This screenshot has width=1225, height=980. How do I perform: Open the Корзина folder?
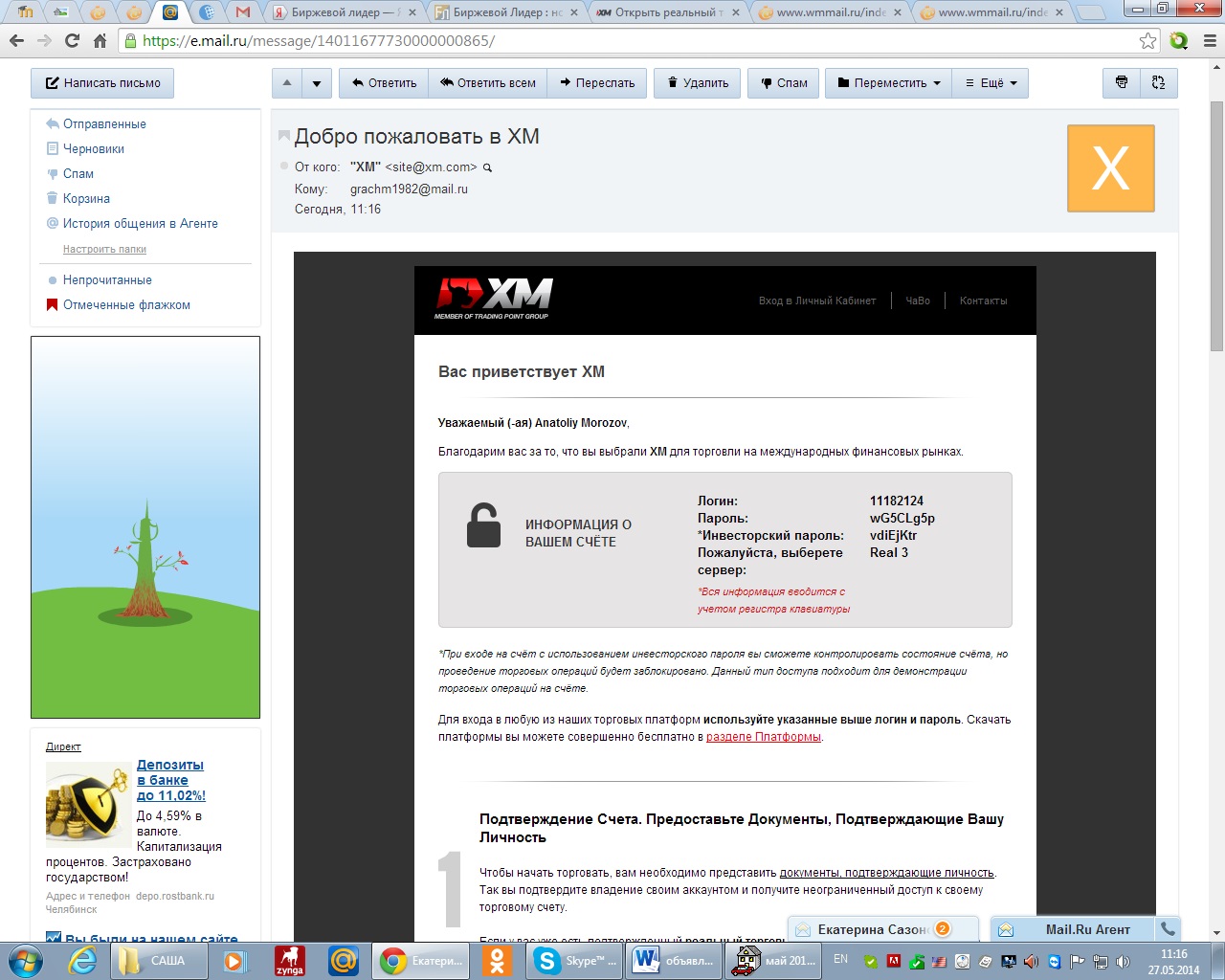click(86, 199)
